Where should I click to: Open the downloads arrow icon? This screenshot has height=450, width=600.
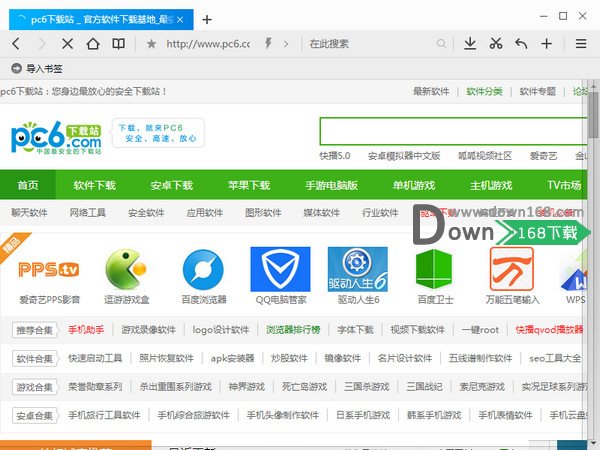[470, 44]
